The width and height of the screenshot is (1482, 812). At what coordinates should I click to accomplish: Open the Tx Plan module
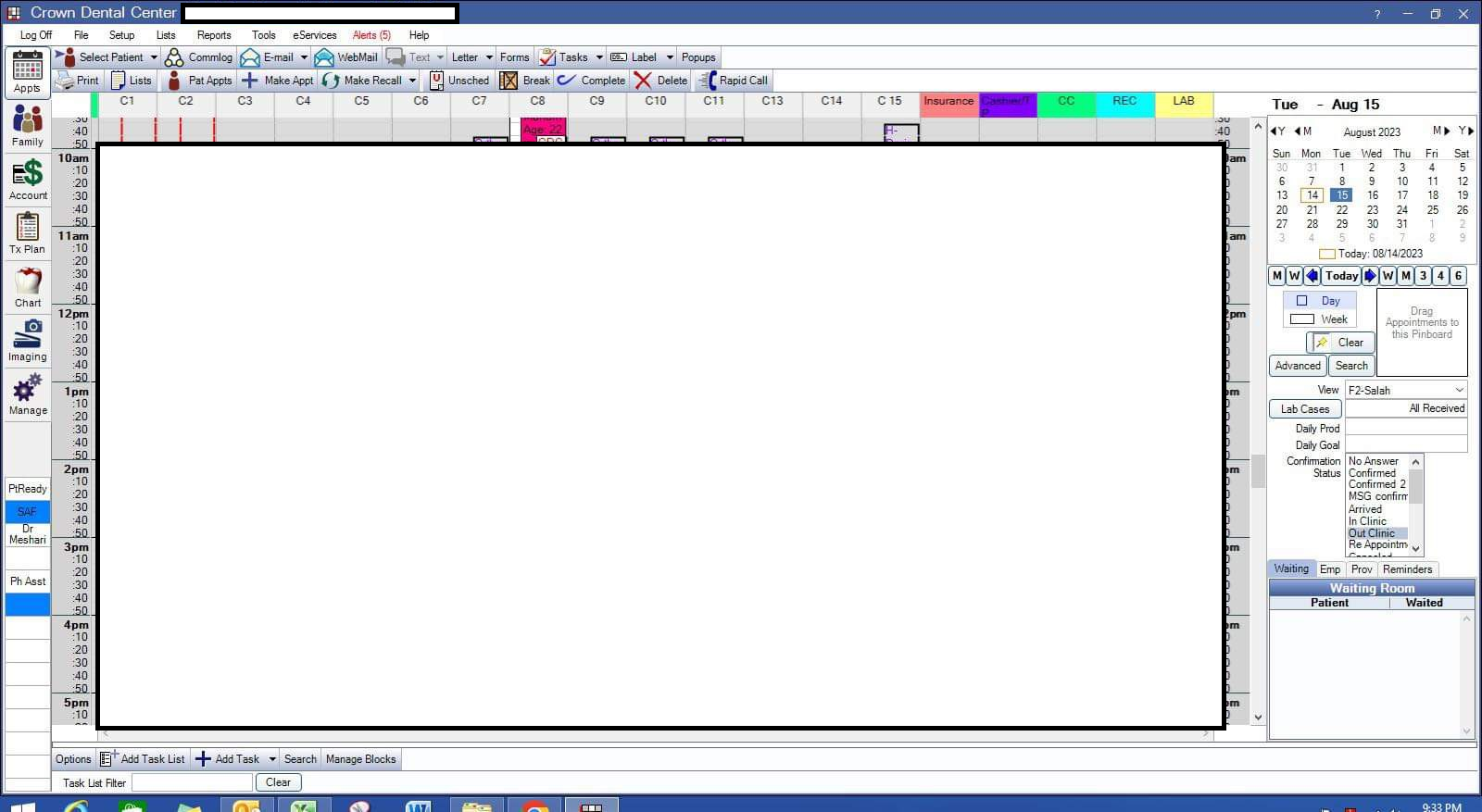coord(27,233)
